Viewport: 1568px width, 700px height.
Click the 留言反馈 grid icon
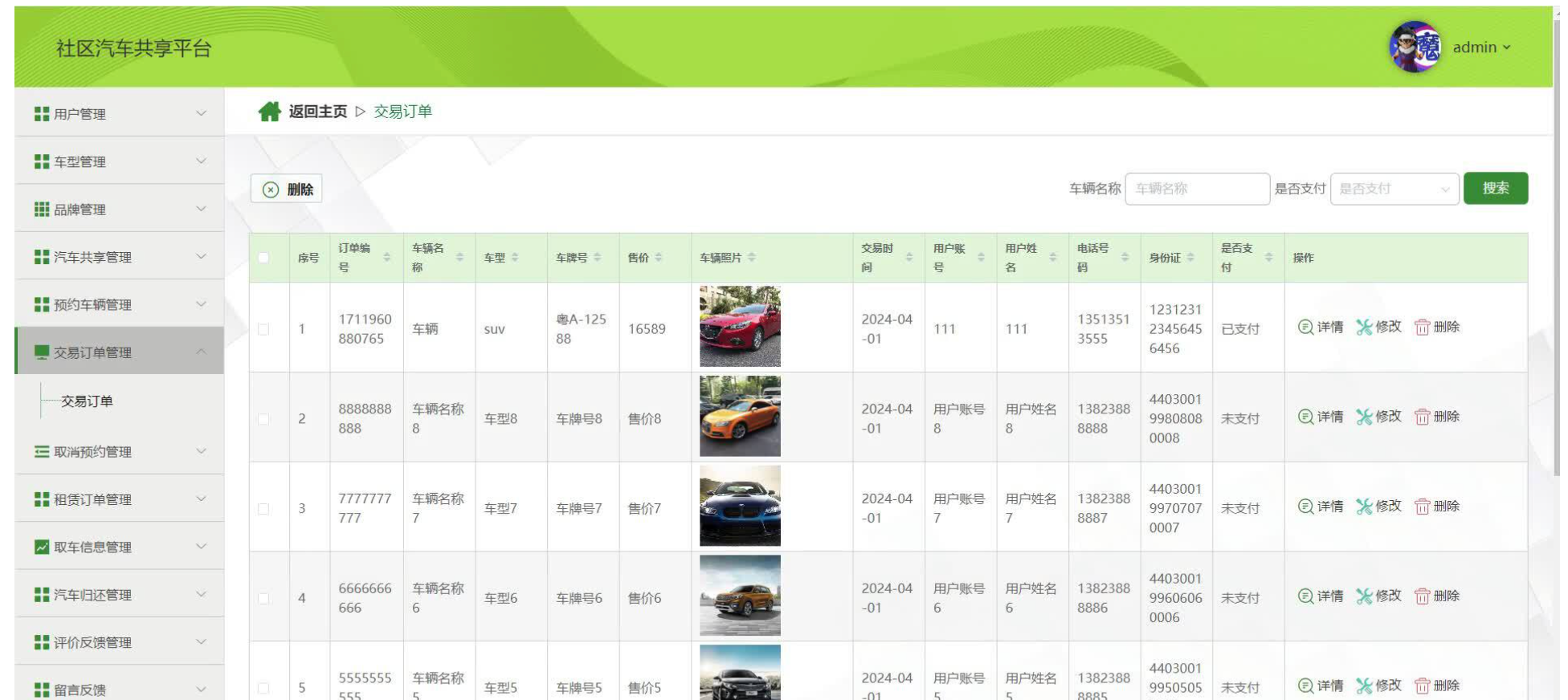[x=42, y=690]
